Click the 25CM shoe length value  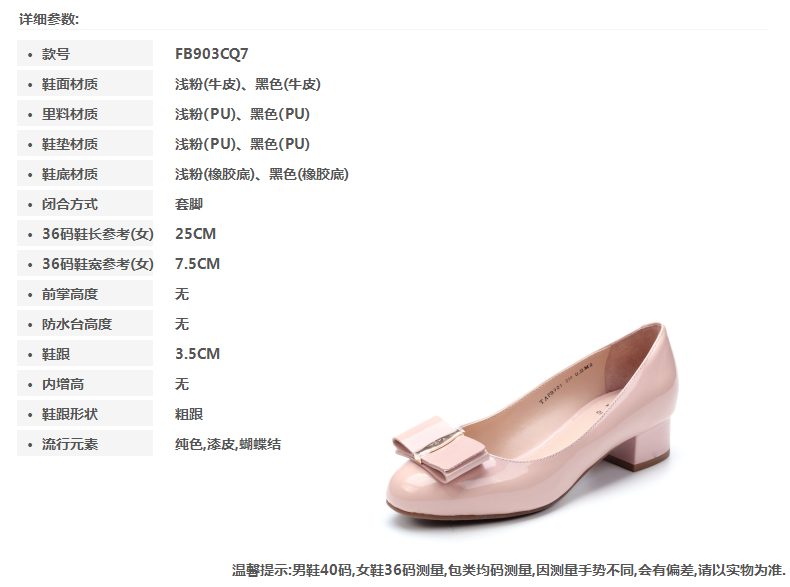(195, 234)
